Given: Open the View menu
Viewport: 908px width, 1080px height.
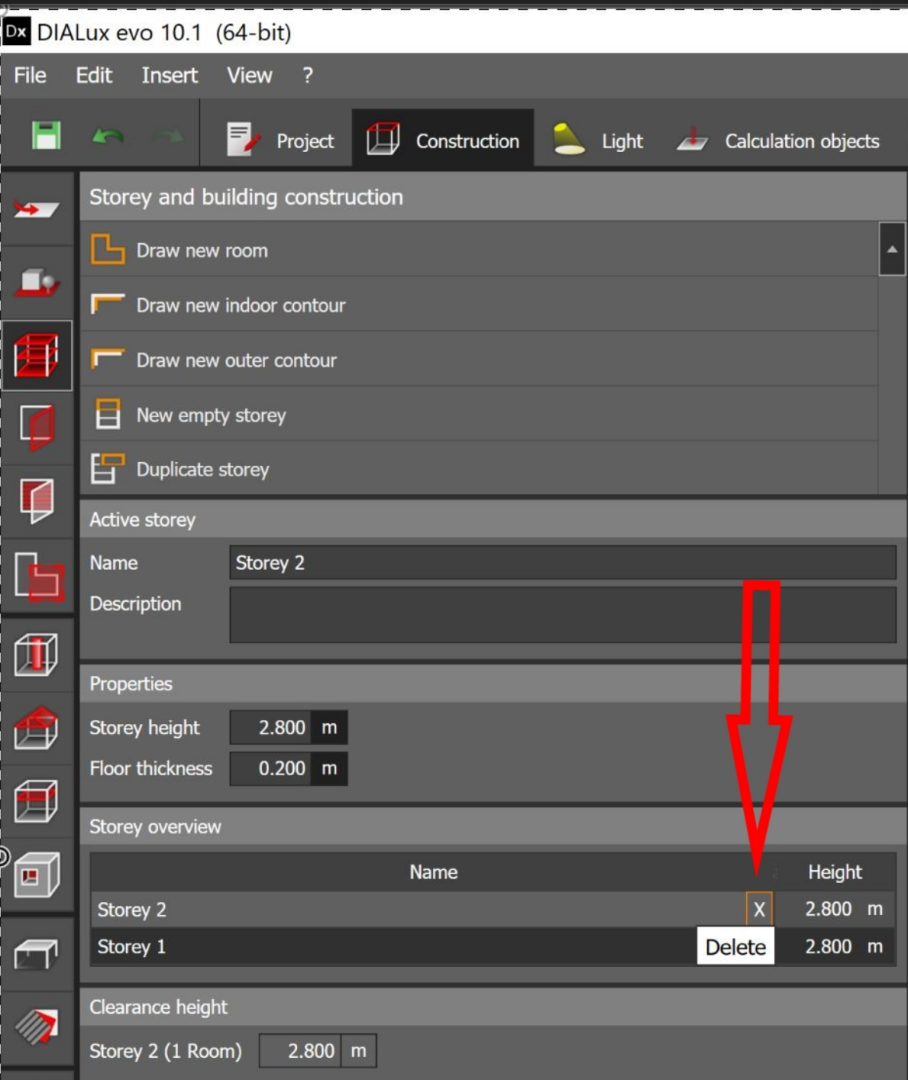Looking at the screenshot, I should coord(249,75).
